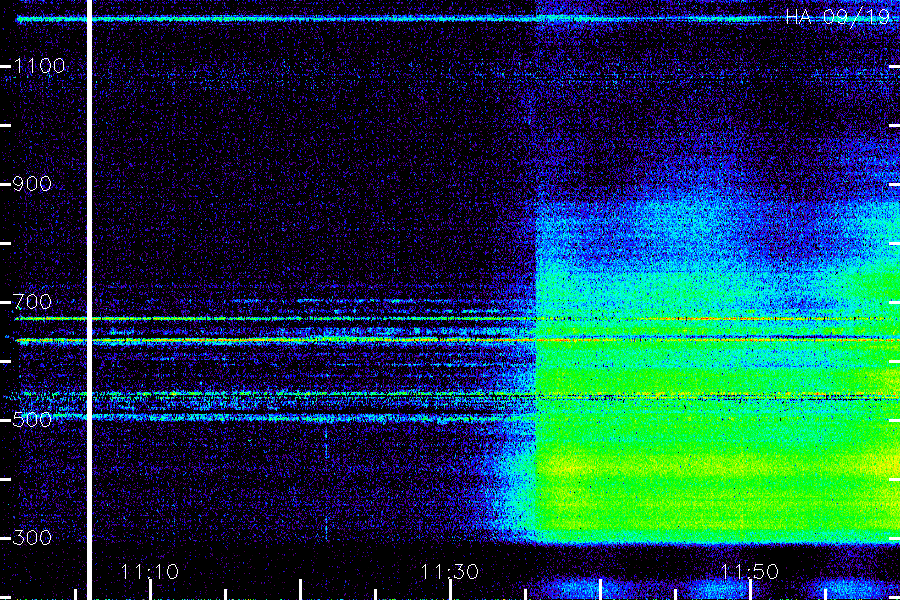Click the HA 09/19 station date label
Screen dimensions: 900x600
(x=837, y=17)
